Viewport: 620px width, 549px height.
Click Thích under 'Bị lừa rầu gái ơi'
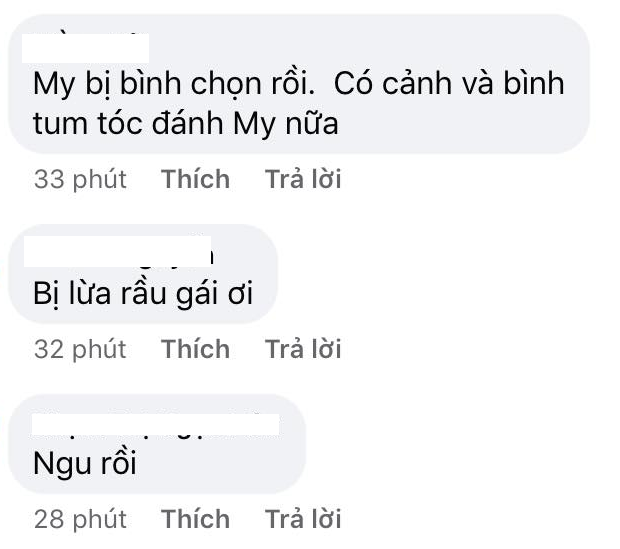click(196, 349)
